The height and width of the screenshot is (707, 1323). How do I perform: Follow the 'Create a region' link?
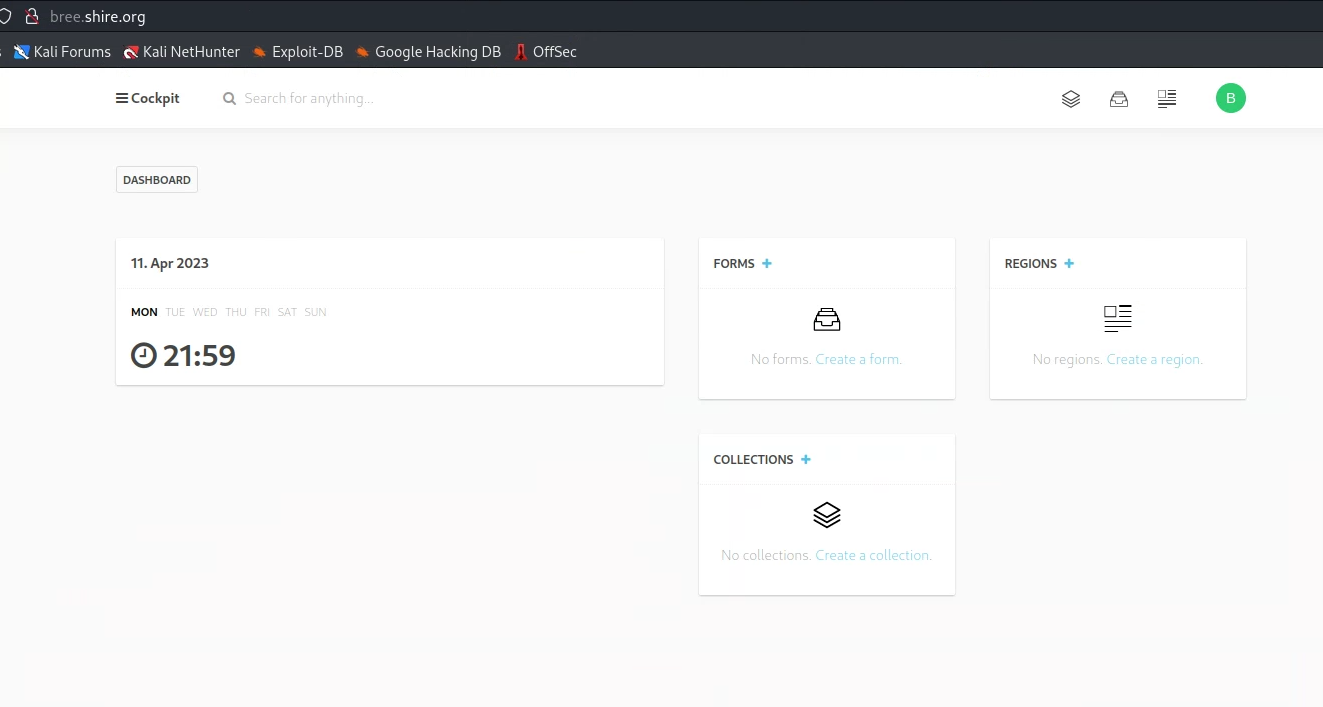coord(1154,359)
